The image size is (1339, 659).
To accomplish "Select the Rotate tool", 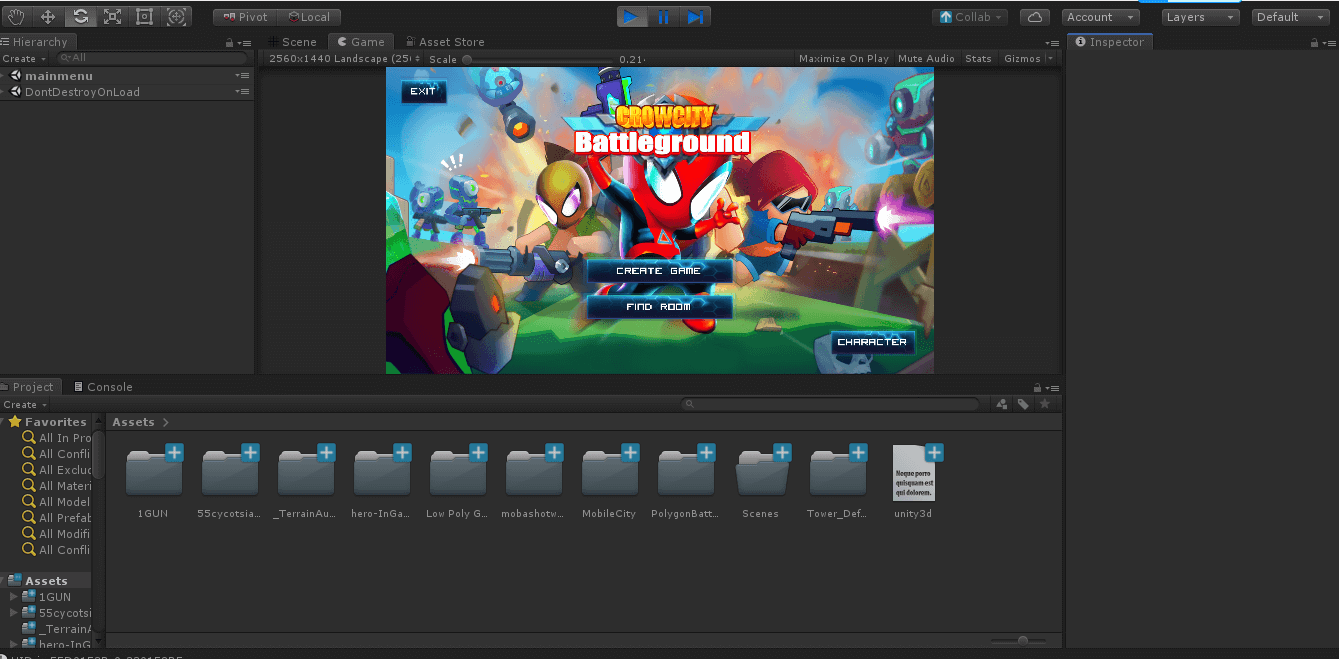I will tap(80, 17).
